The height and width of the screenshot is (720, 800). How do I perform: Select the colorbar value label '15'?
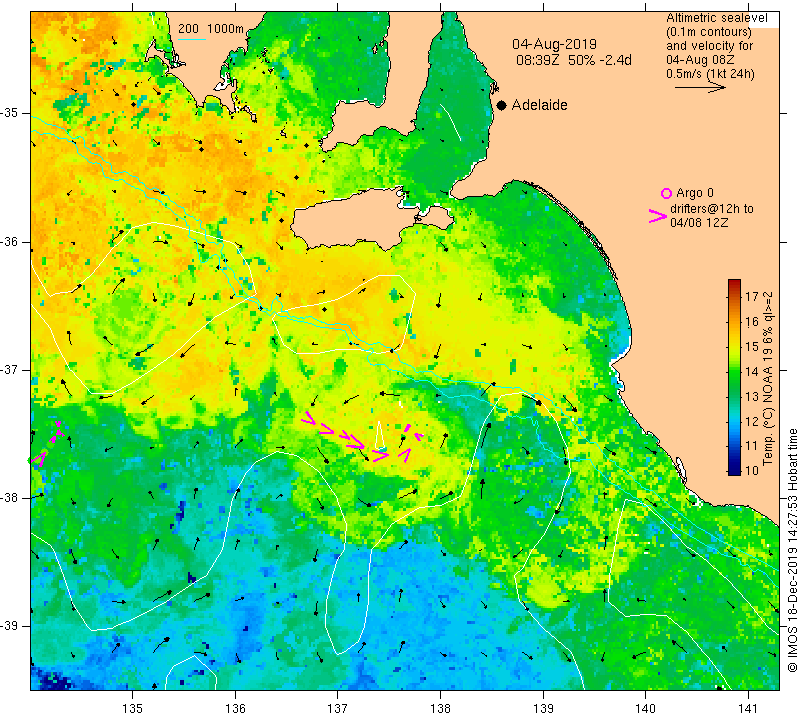[752, 346]
